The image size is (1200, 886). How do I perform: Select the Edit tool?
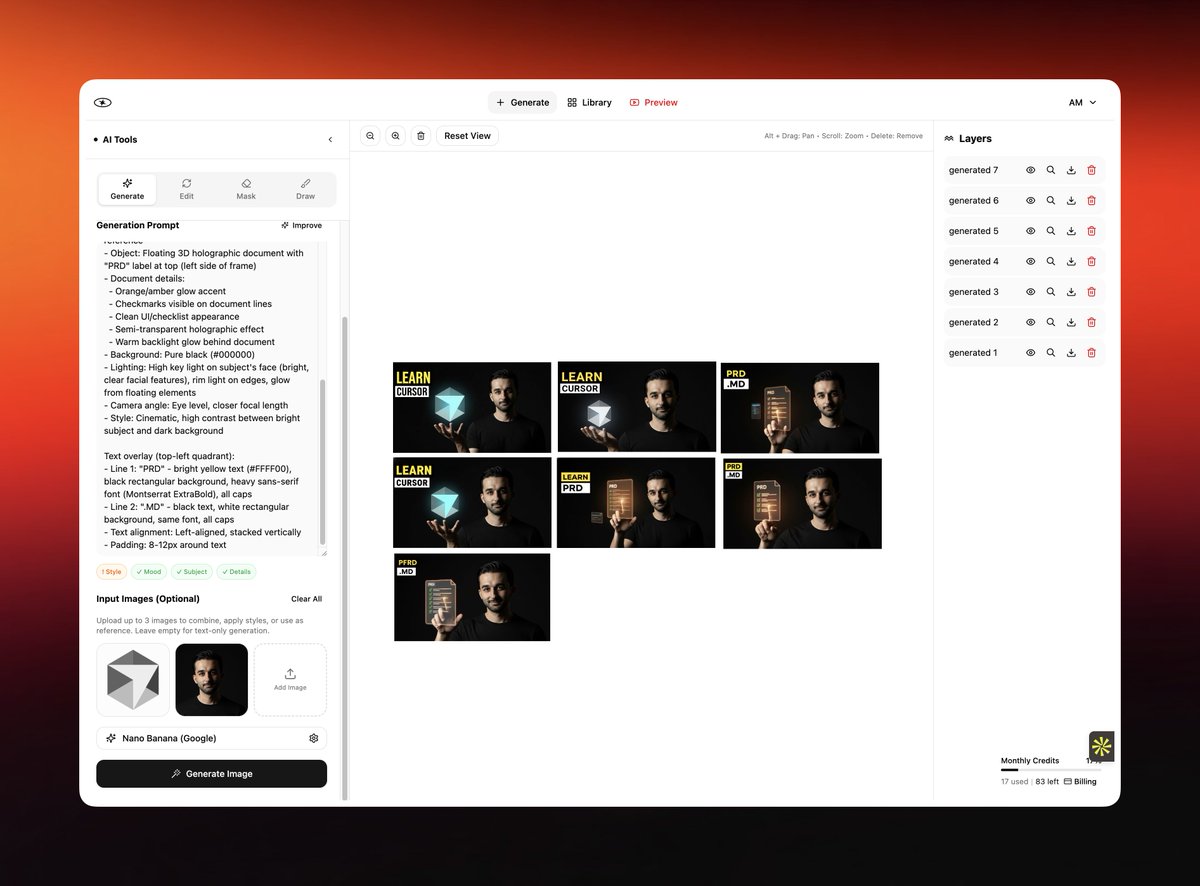tap(186, 189)
